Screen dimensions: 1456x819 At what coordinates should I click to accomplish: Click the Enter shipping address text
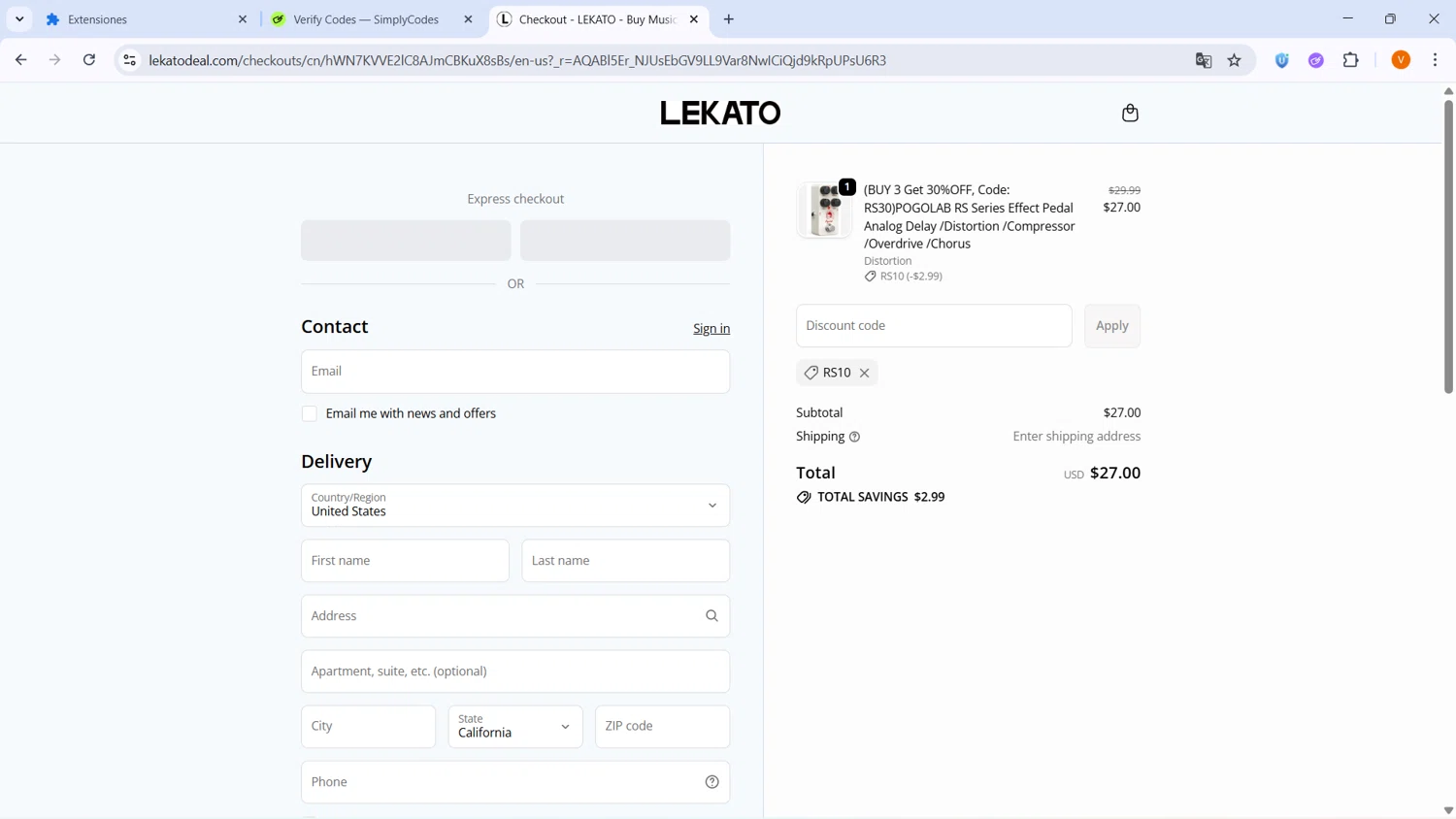1076,437
